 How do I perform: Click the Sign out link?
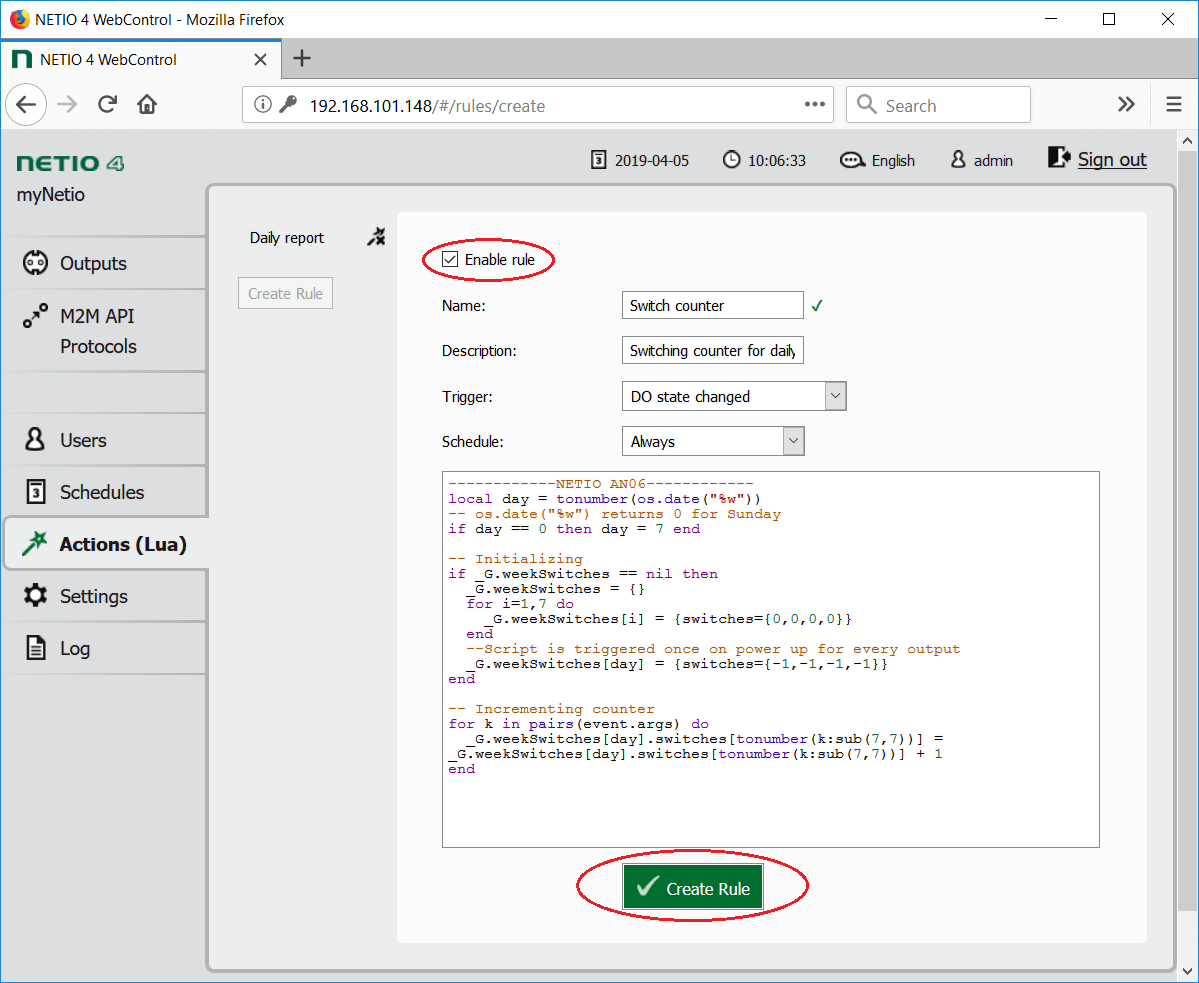coord(1112,159)
